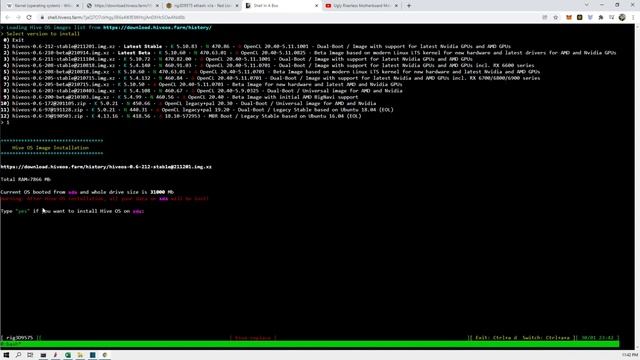Viewport: 640px width, 360px height.
Task: Select option 1 hiveos-0.6-212-stable line
Action: point(257,47)
